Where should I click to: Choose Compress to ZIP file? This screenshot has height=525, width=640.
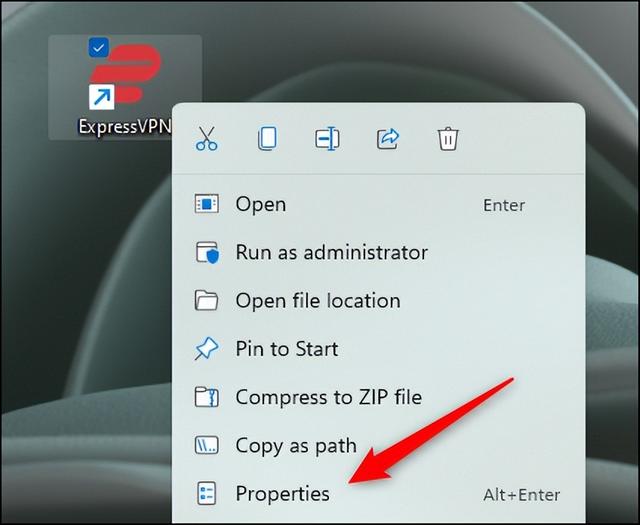(378, 397)
